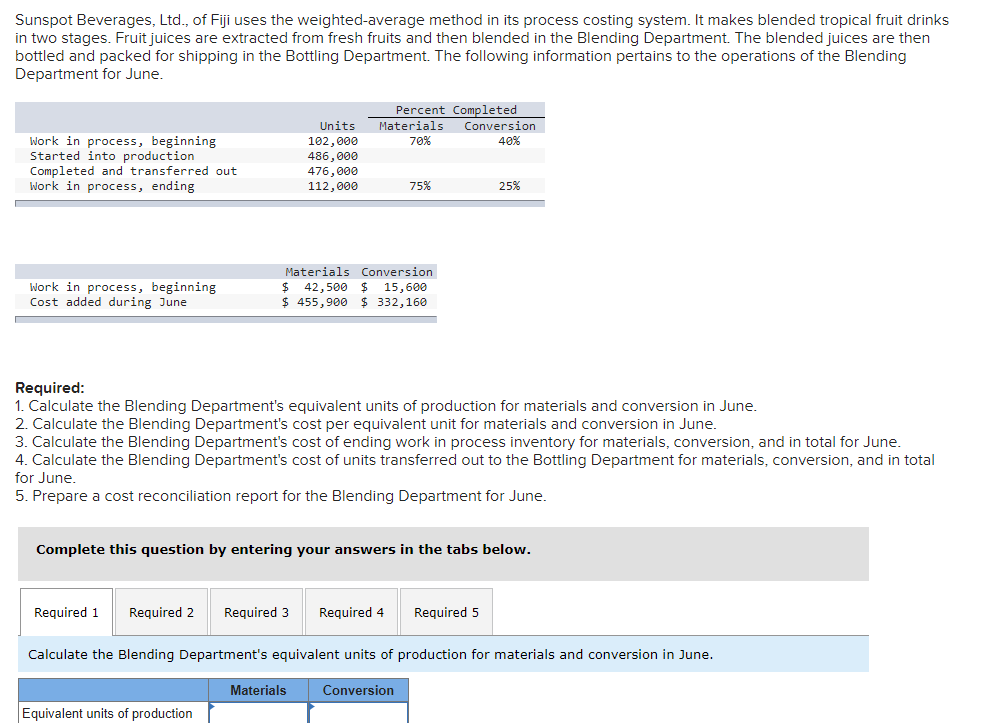This screenshot has width=998, height=723.
Task: Open the Required 2 tab
Action: coord(160,611)
